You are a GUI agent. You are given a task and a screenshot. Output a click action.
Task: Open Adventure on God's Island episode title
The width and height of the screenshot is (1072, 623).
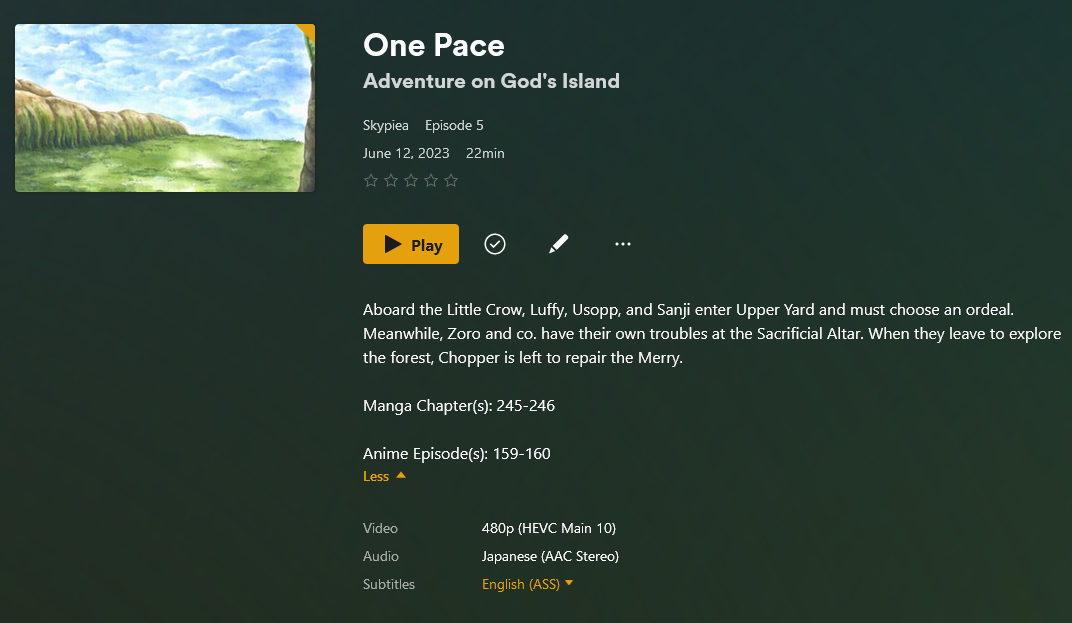pos(491,81)
